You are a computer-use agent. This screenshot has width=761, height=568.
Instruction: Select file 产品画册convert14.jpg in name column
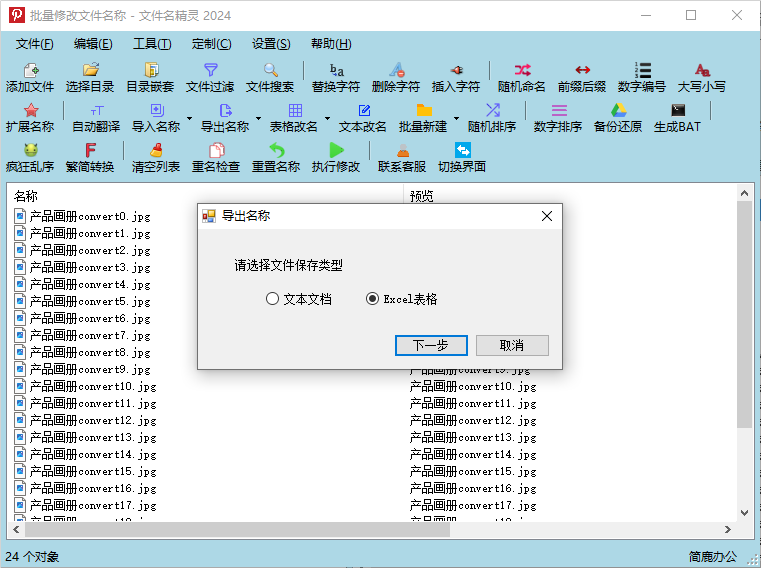85,454
